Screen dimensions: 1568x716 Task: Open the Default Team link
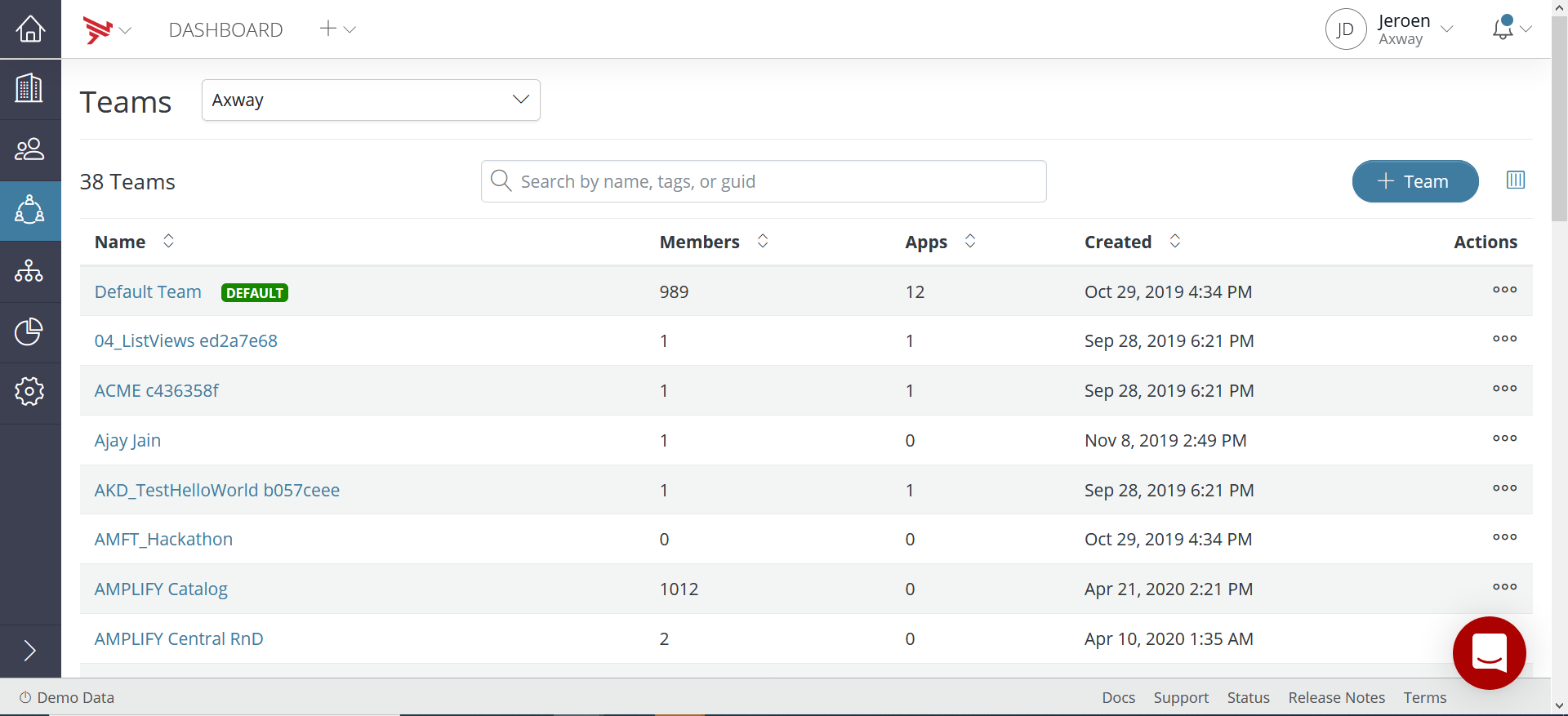[x=148, y=291]
